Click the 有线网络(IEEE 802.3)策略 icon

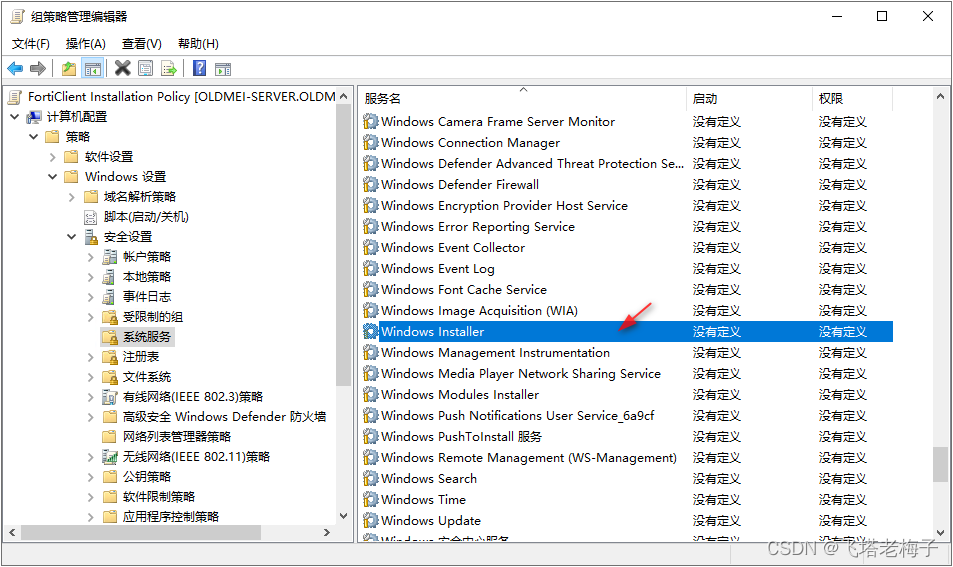pyautogui.click(x=109, y=397)
